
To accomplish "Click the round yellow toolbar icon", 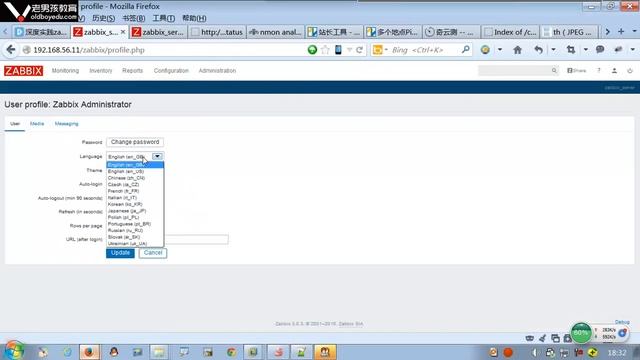I will [x=485, y=50].
